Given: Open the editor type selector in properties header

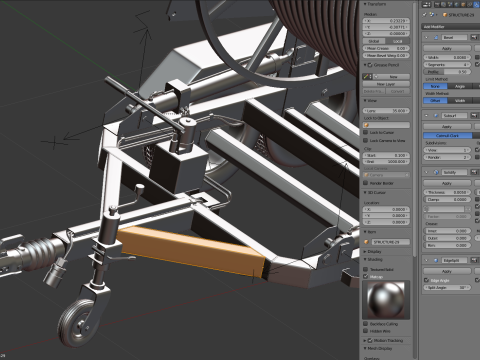Looking at the screenshot, I should coord(426,4).
